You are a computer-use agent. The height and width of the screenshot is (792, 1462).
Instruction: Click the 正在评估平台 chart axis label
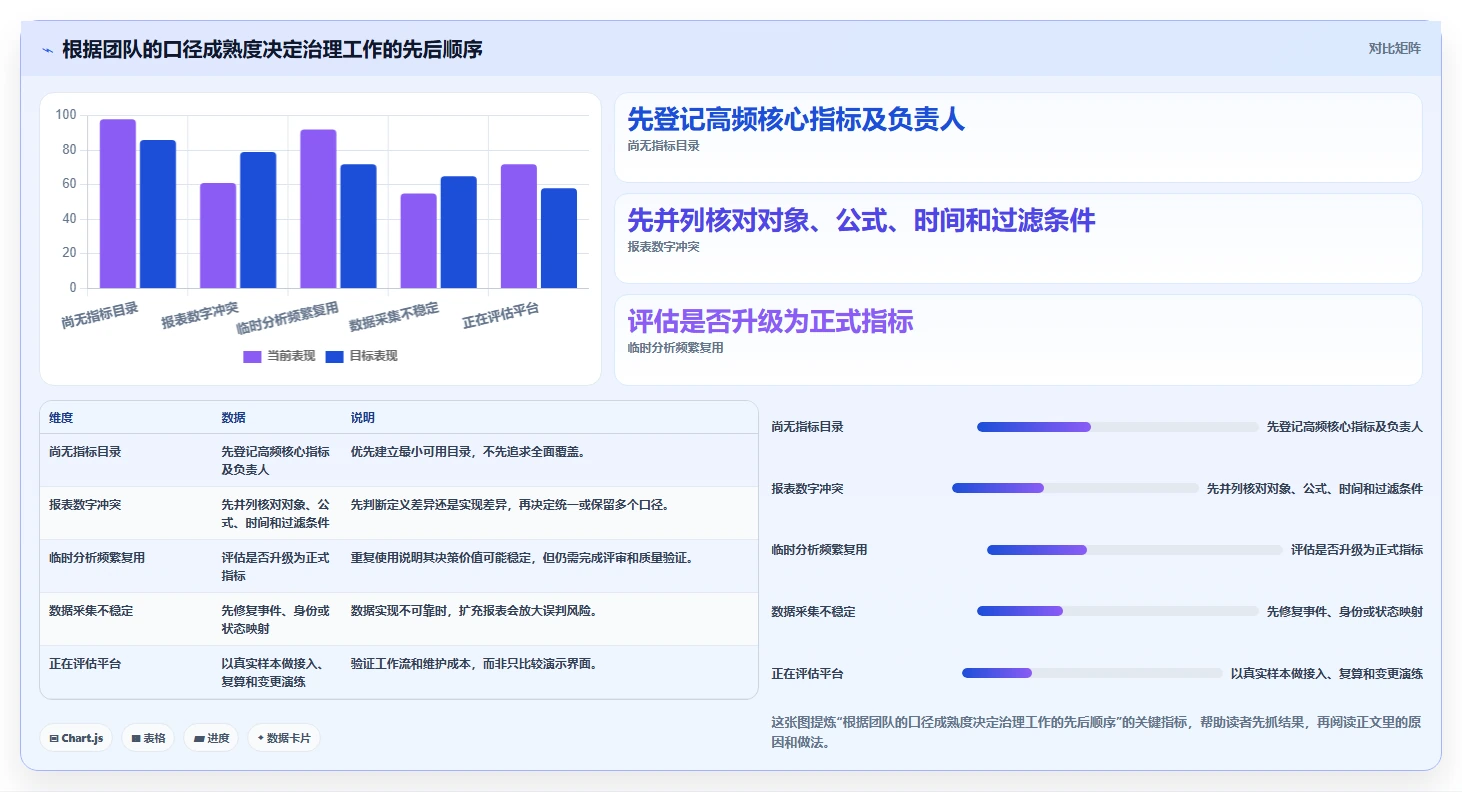501,316
